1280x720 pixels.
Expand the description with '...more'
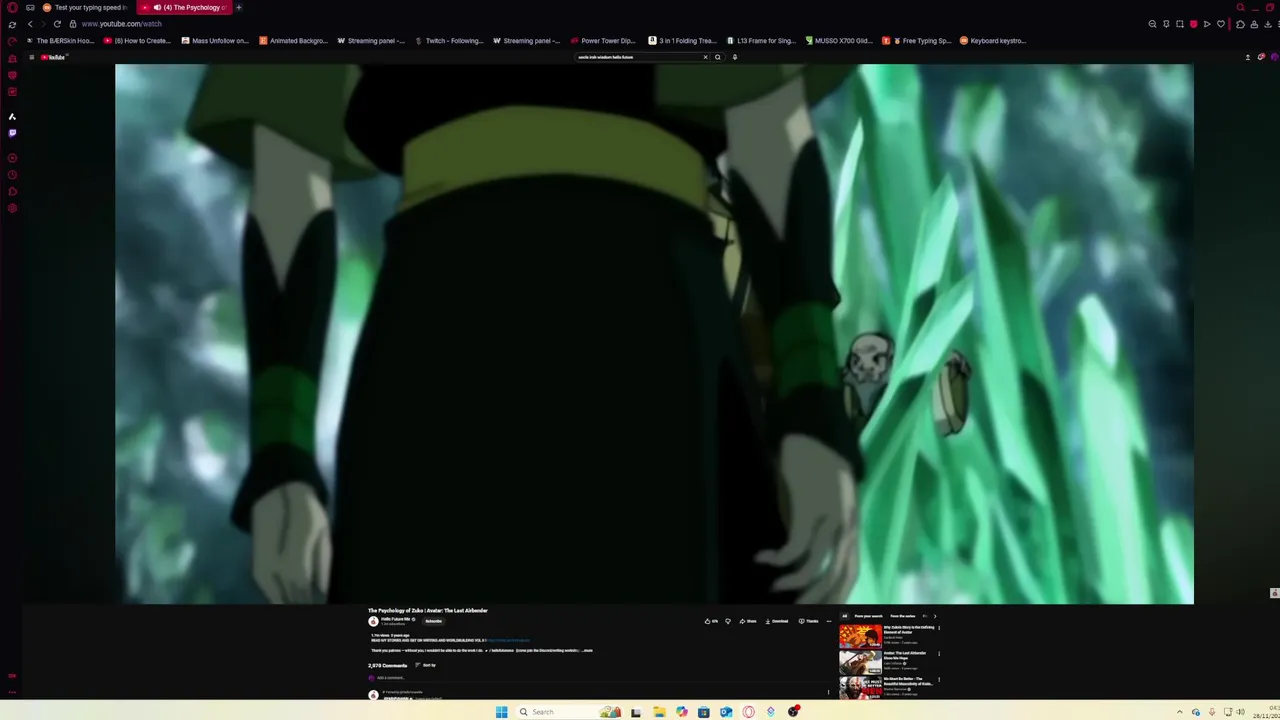click(x=588, y=651)
